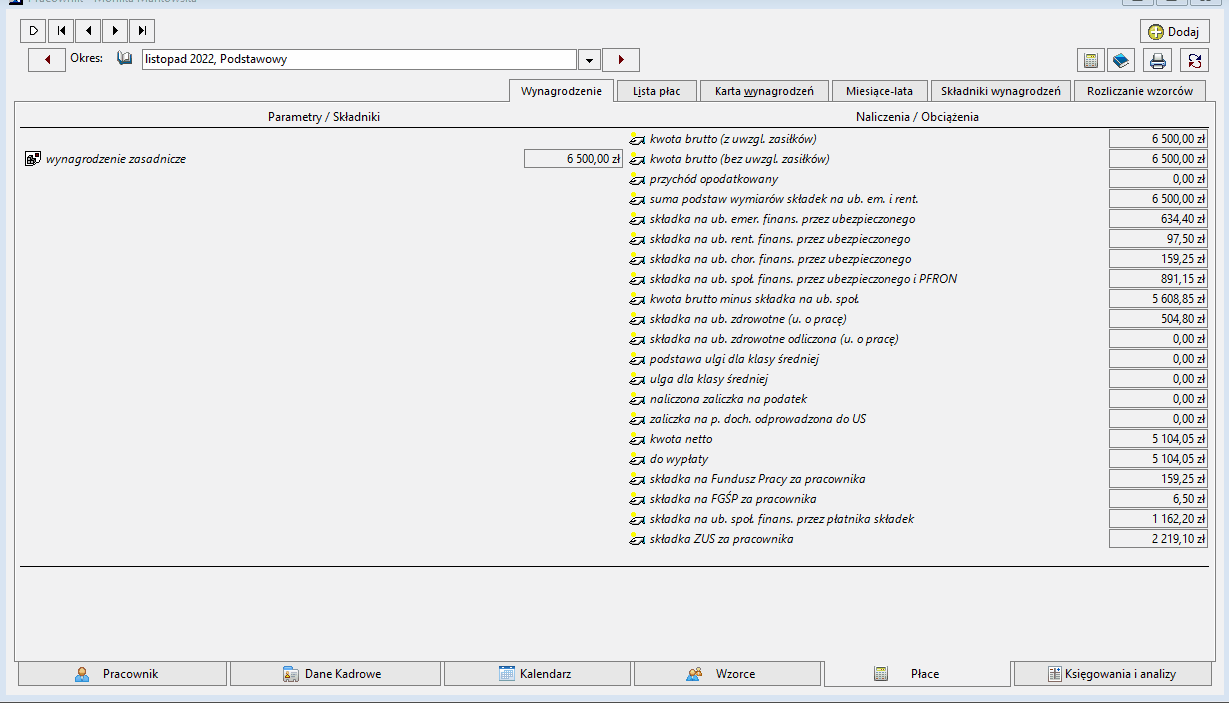Click icon beside kwota brutto (z uwzgl. zasiłków)

pos(637,138)
